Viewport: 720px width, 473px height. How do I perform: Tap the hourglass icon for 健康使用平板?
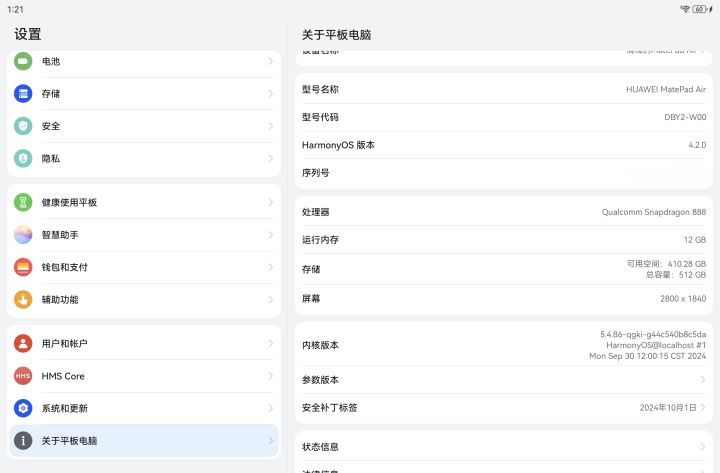pos(23,203)
